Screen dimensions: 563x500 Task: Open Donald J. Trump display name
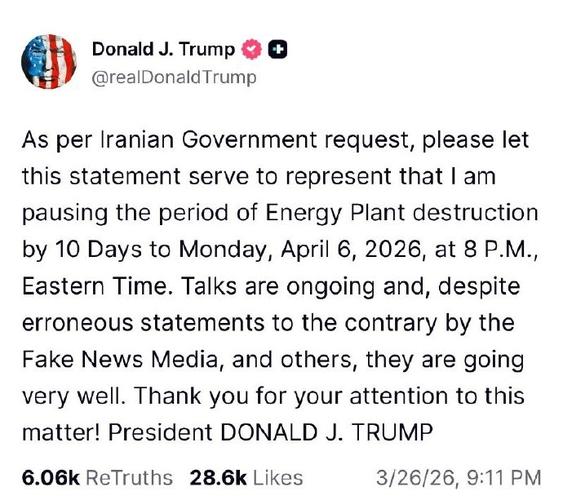(x=163, y=49)
